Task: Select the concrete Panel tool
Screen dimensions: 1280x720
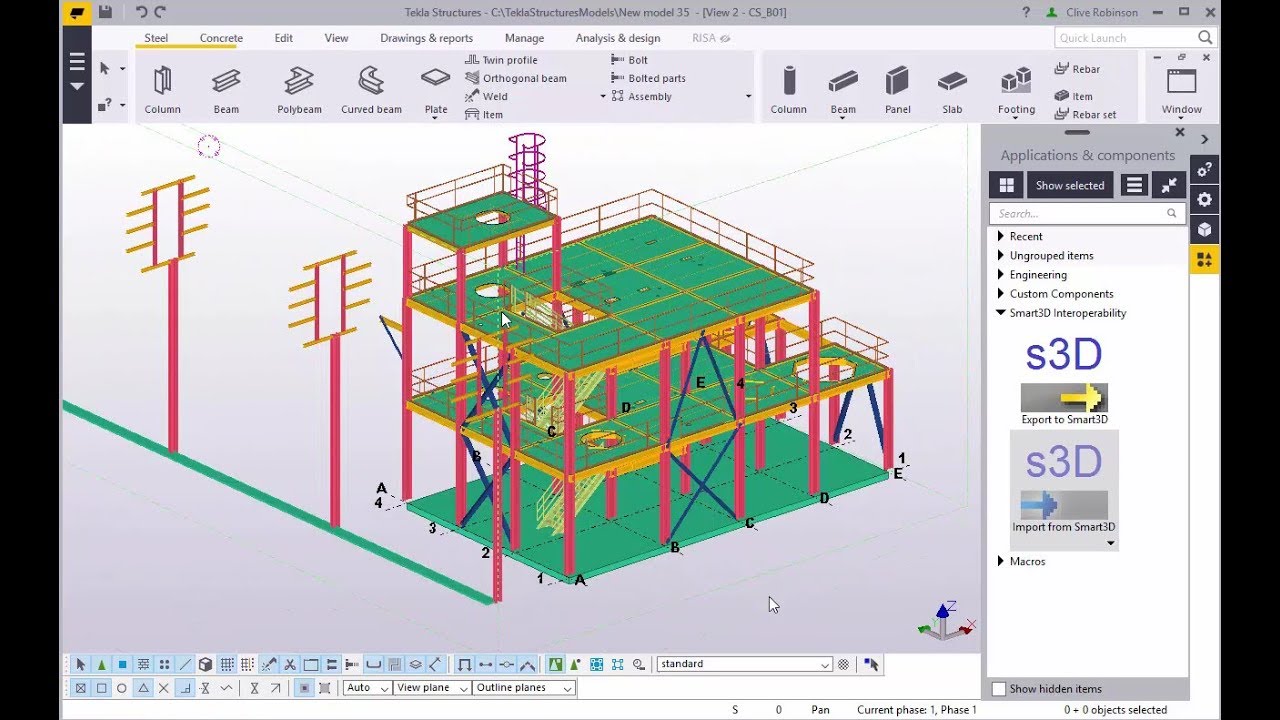Action: click(898, 90)
